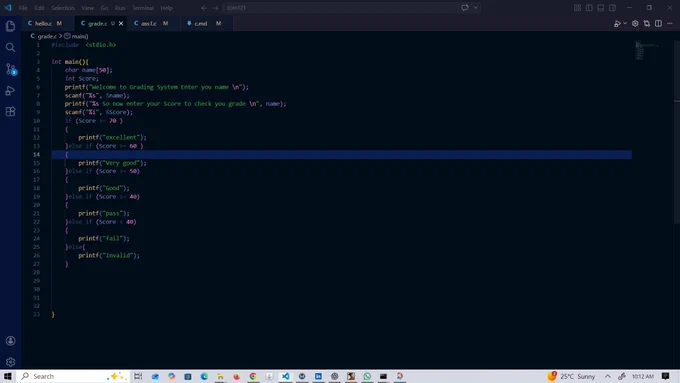
Task: Go forward with the right arrow
Action: [215, 8]
